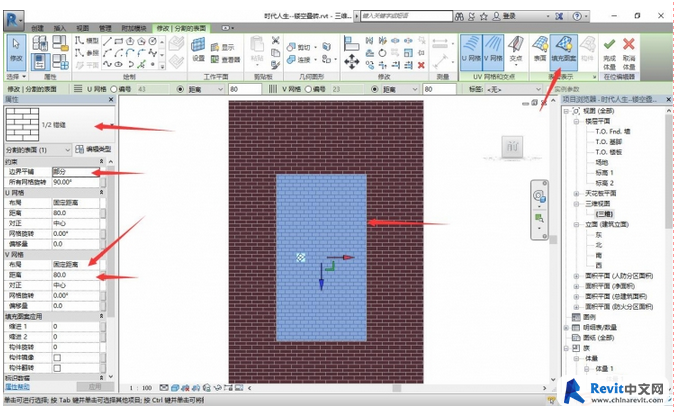Collapse the U 网格 properties section
The width and height of the screenshot is (674, 412).
101,192
